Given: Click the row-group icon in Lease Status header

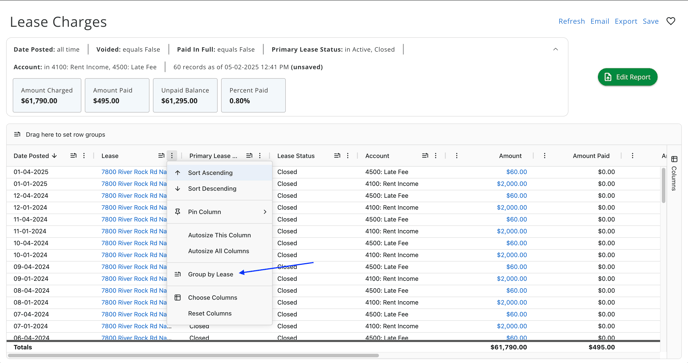Looking at the screenshot, I should [337, 155].
